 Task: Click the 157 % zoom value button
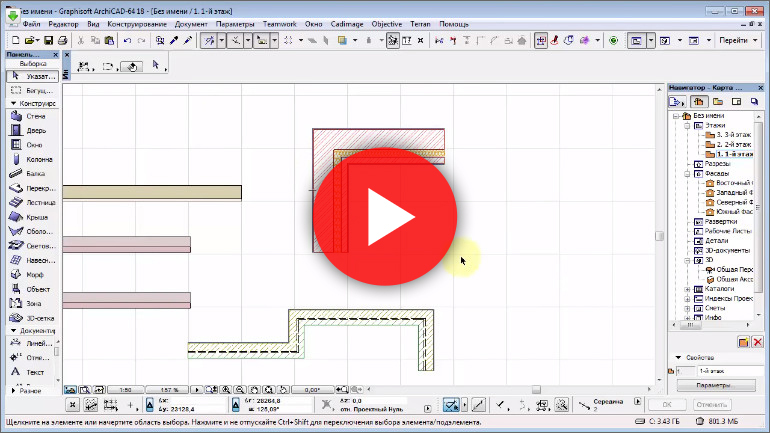[168, 390]
